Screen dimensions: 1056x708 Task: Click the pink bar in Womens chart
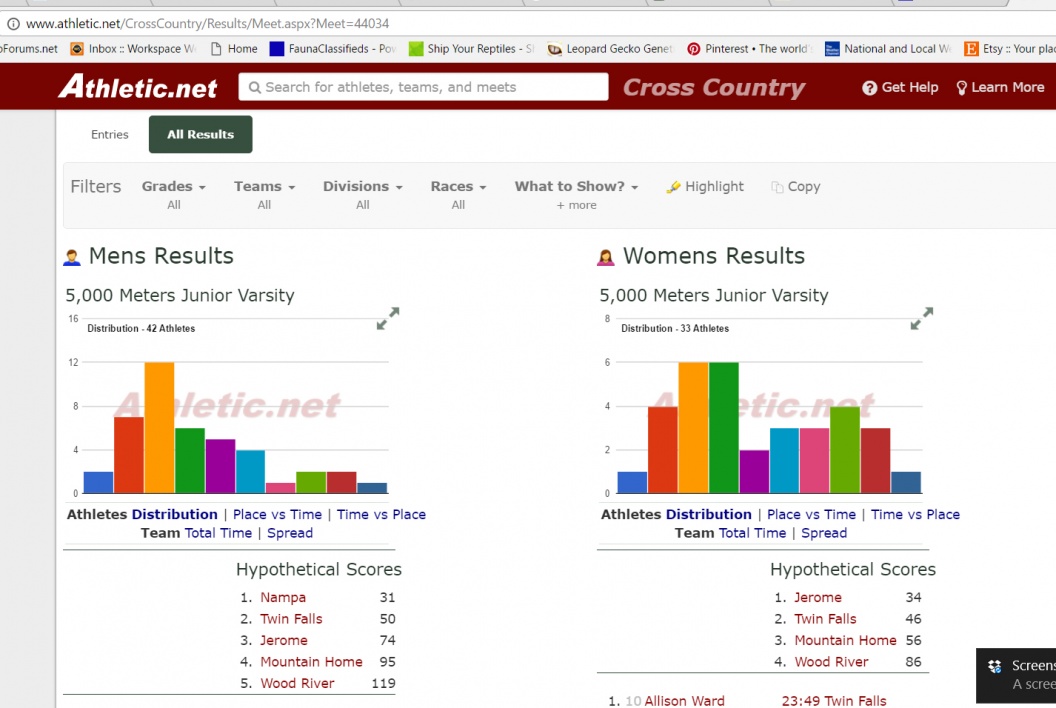point(814,461)
